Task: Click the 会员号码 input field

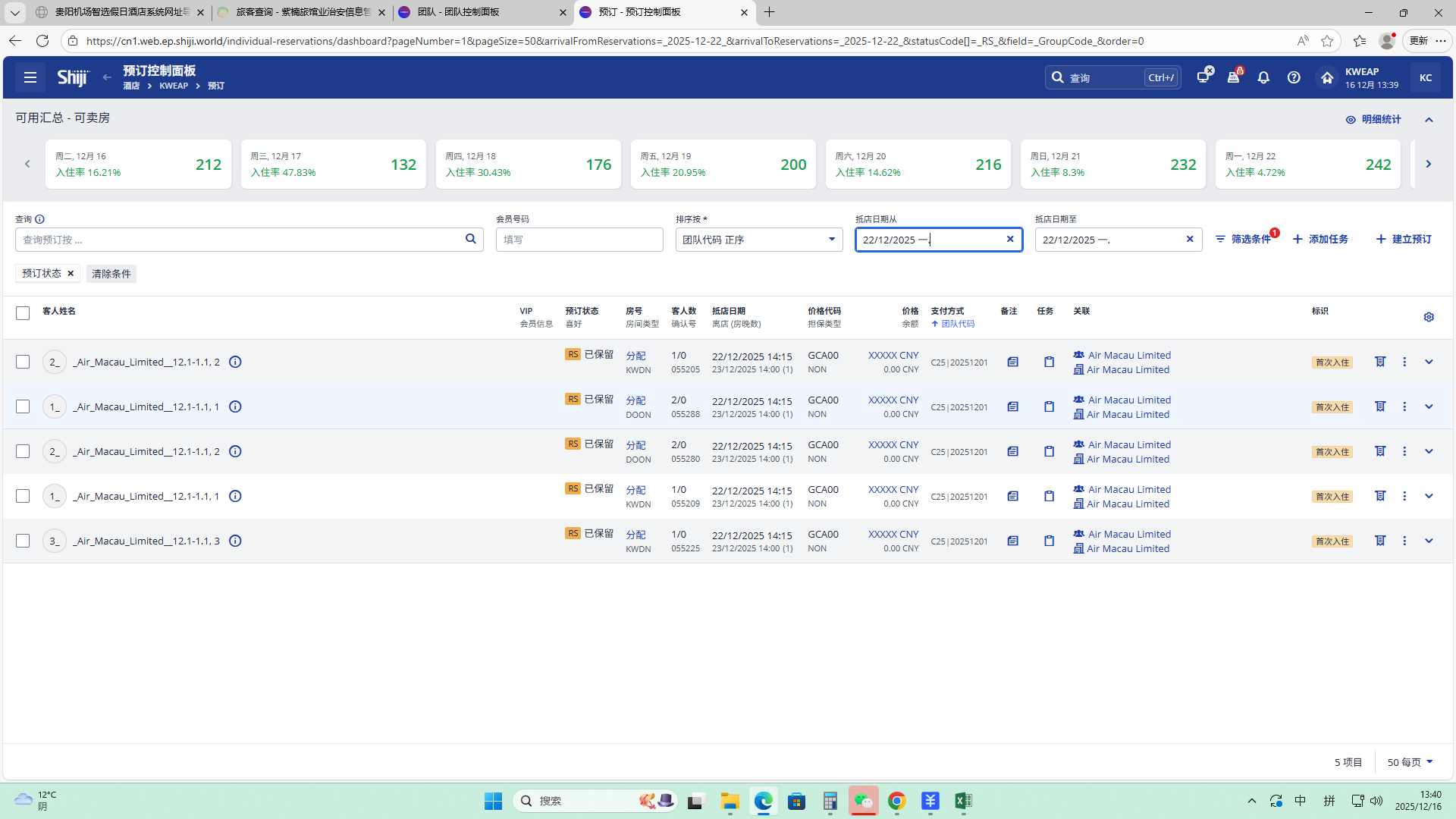Action: [579, 240]
